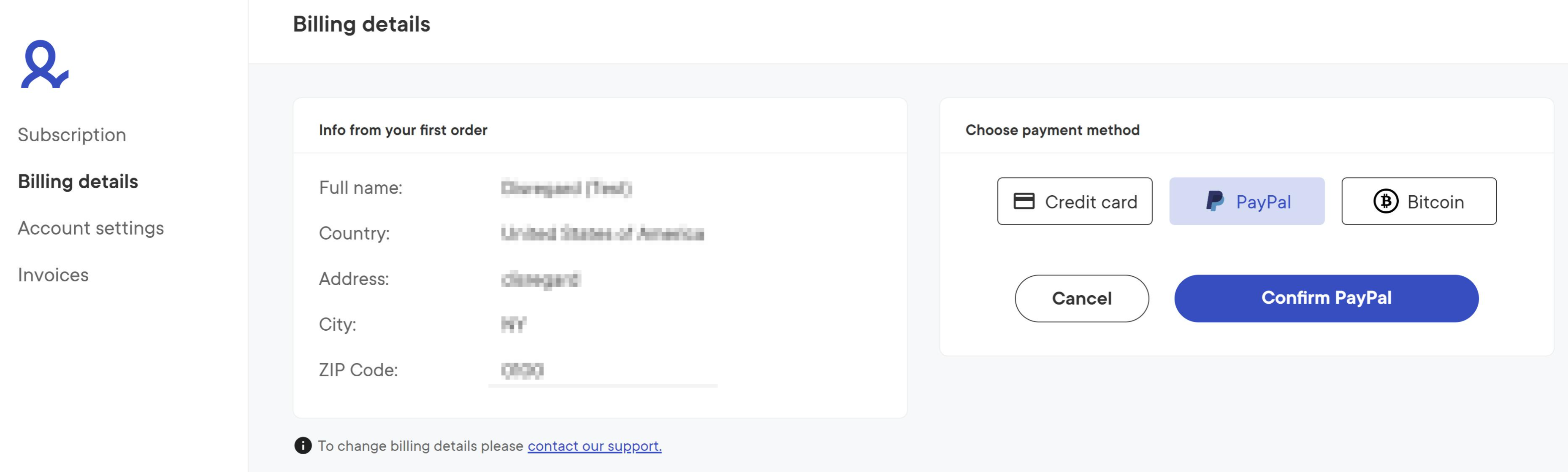This screenshot has width=1568, height=472.
Task: Click the Choose payment method heading
Action: pos(1052,130)
